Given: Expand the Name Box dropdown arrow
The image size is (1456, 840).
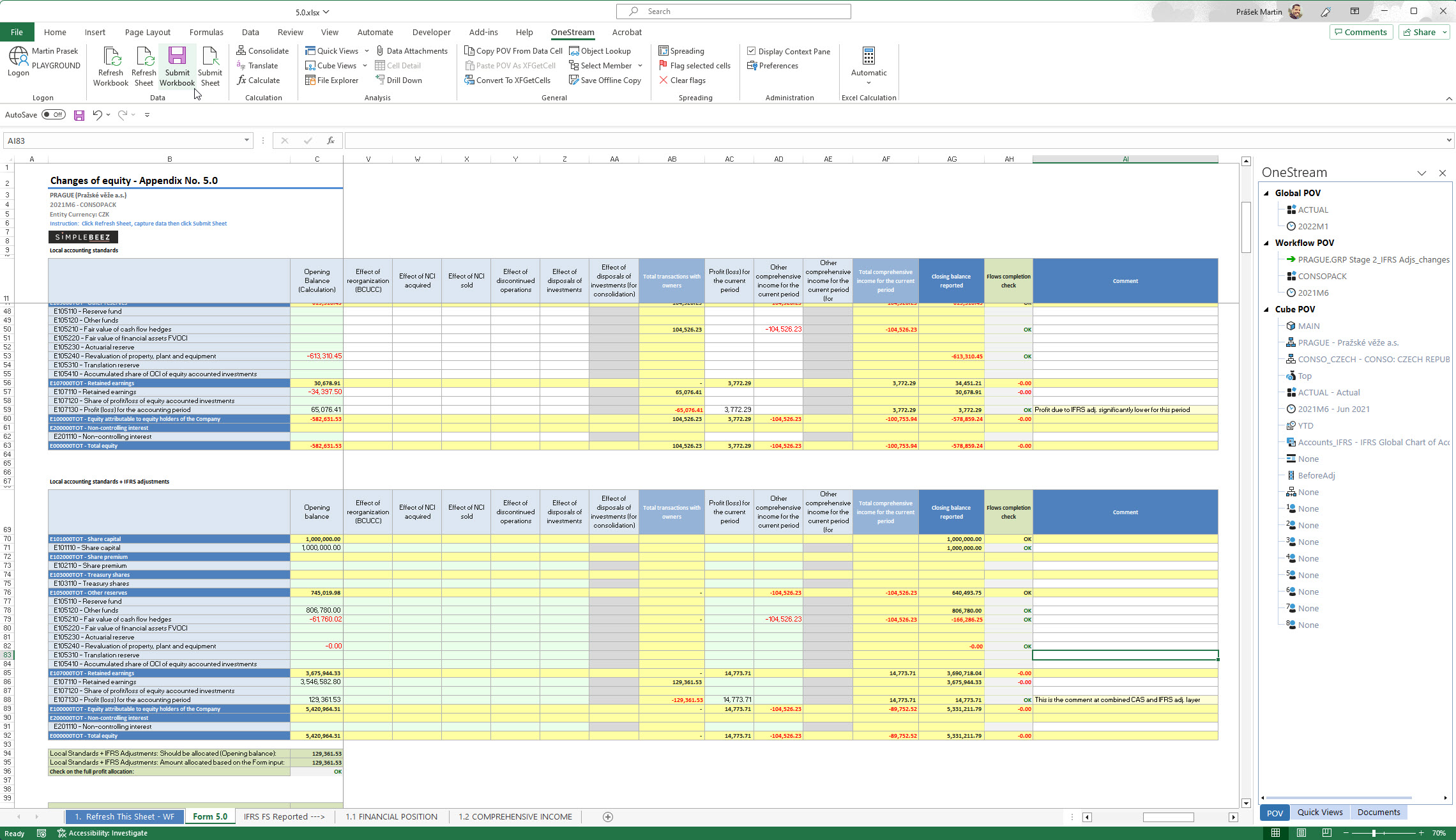Looking at the screenshot, I should coord(246,141).
